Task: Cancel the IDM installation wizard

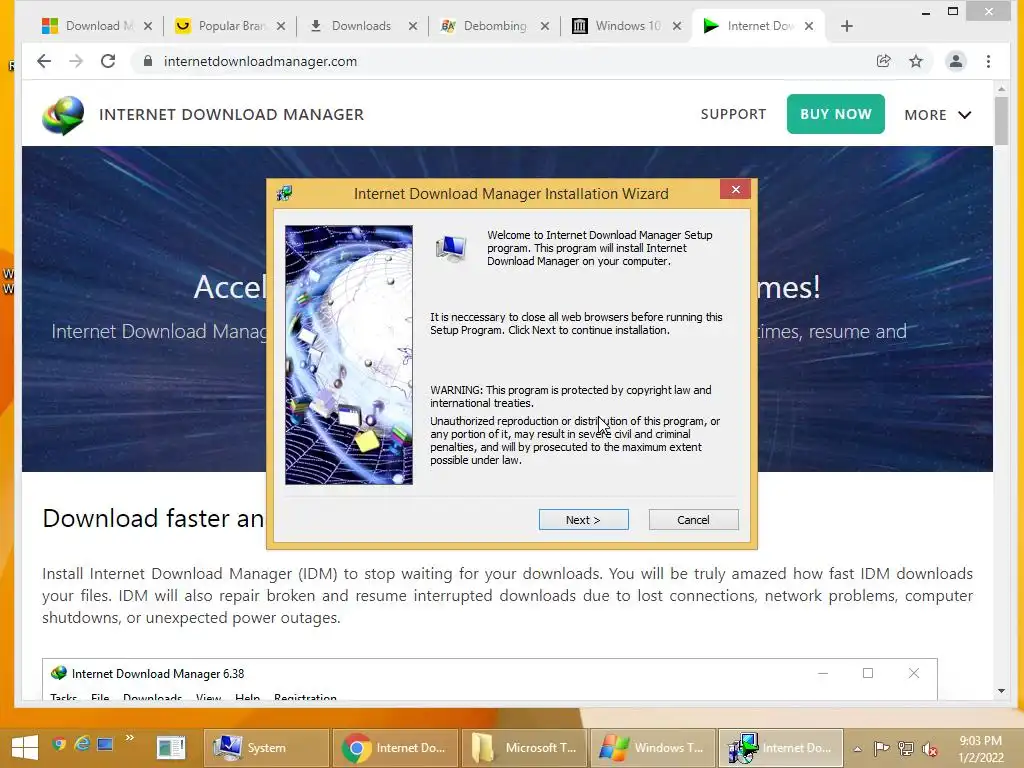Action: [693, 520]
